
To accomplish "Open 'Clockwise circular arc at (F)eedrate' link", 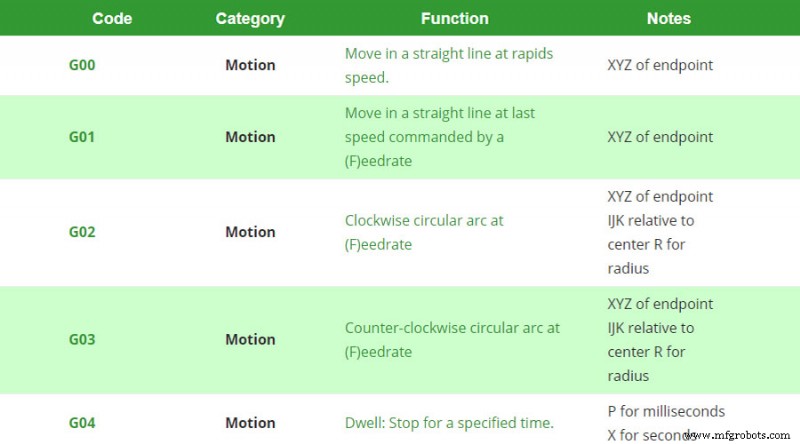I will (x=424, y=232).
